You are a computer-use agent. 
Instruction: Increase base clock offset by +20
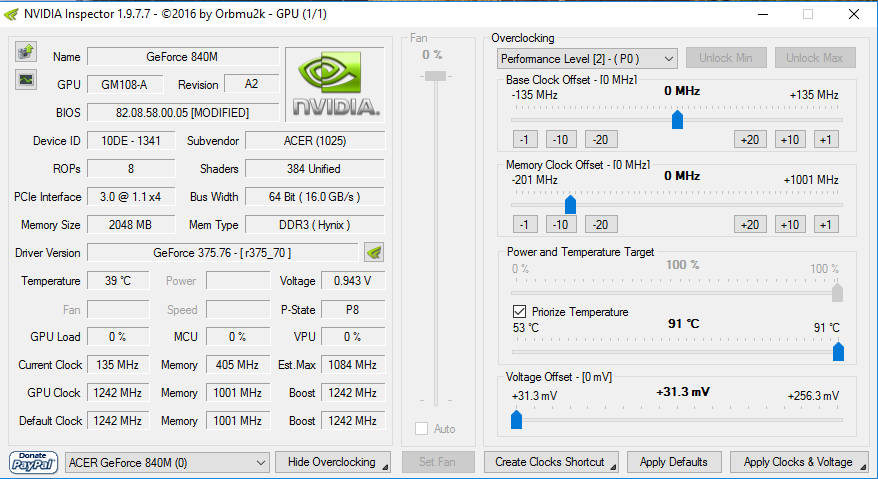749,139
